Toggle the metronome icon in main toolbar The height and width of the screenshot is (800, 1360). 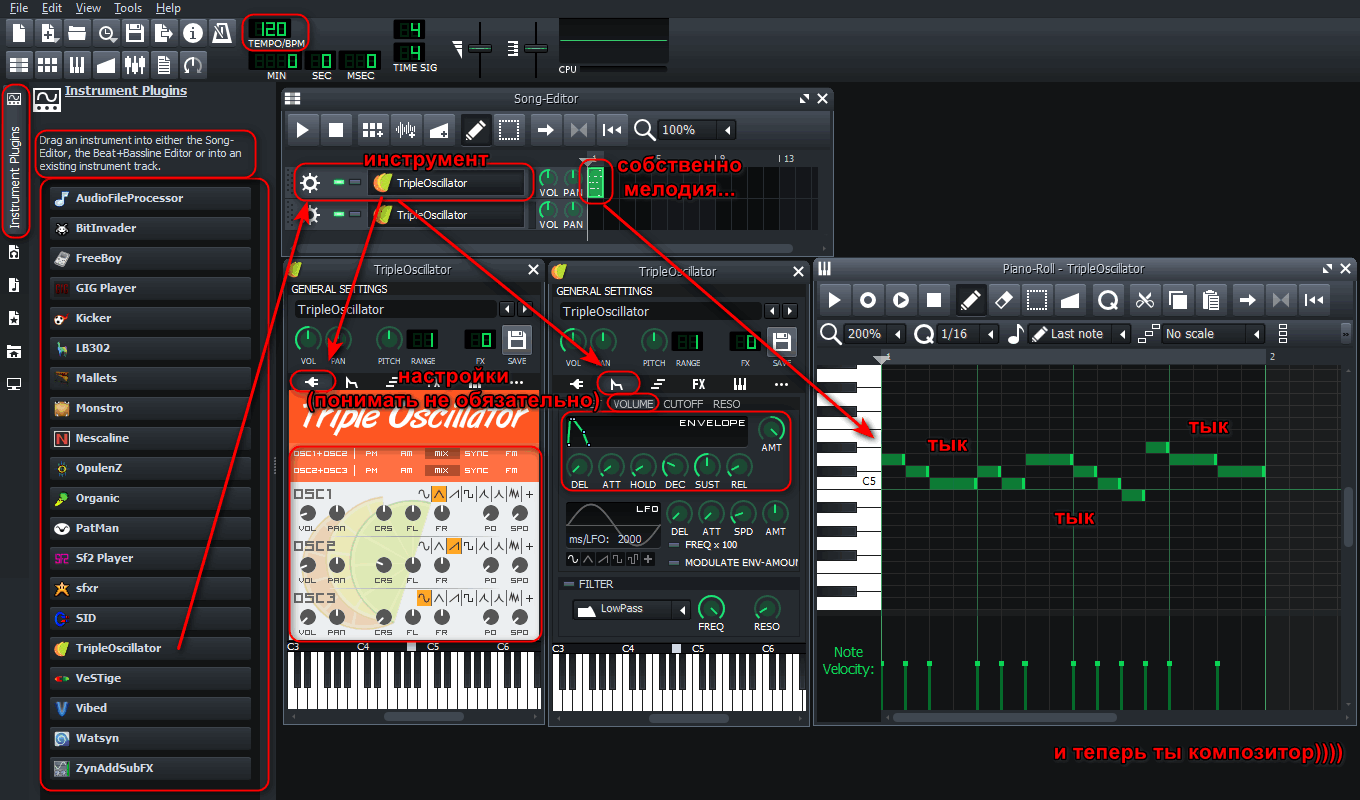(222, 33)
